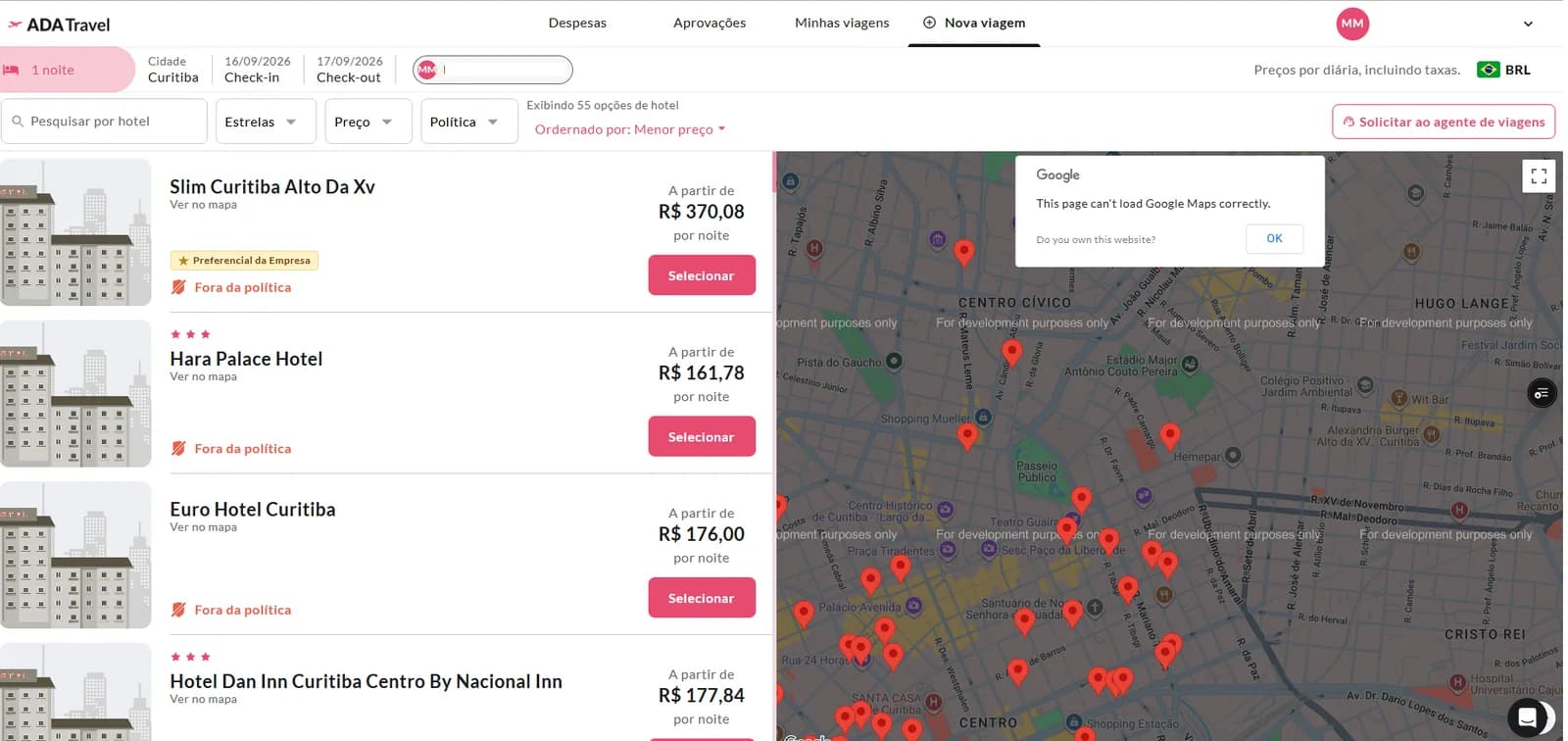The height and width of the screenshot is (741, 1568).
Task: Open the Aprovações tab
Action: coord(710,23)
